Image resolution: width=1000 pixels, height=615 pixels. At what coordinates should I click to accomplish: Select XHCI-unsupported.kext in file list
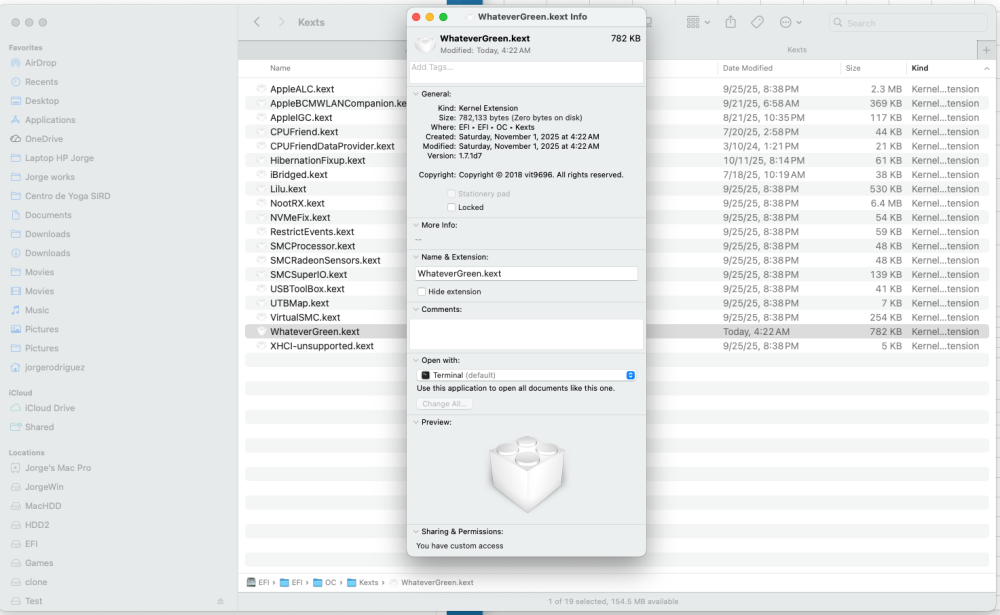point(321,346)
